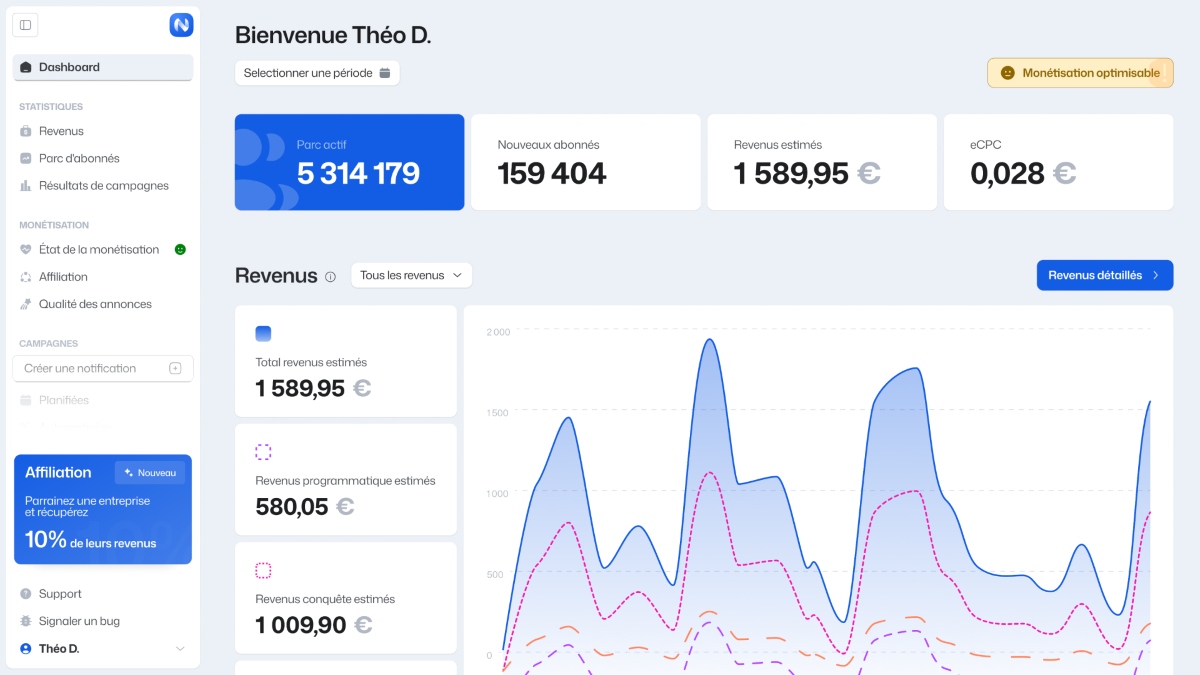Image resolution: width=1200 pixels, height=675 pixels.
Task: Go to Parc d'abonnés in sidebar
Action: coord(79,158)
